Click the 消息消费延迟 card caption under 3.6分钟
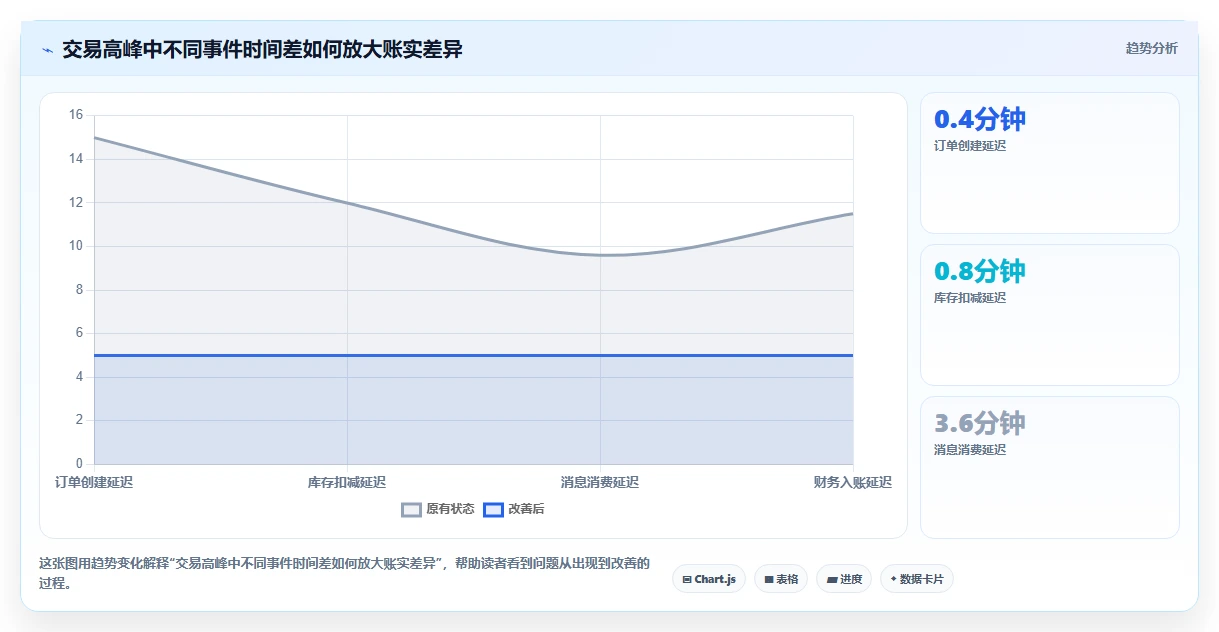Image resolution: width=1219 pixels, height=632 pixels. pos(970,450)
